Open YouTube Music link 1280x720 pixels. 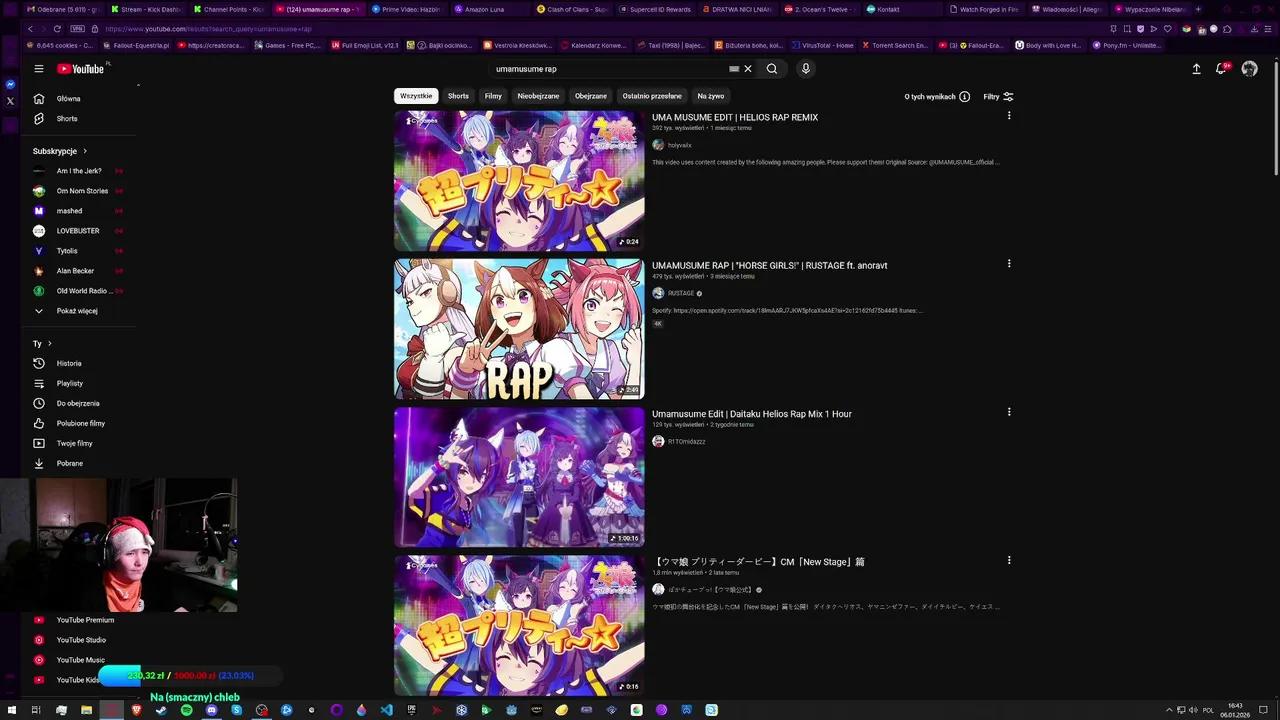[x=81, y=660]
